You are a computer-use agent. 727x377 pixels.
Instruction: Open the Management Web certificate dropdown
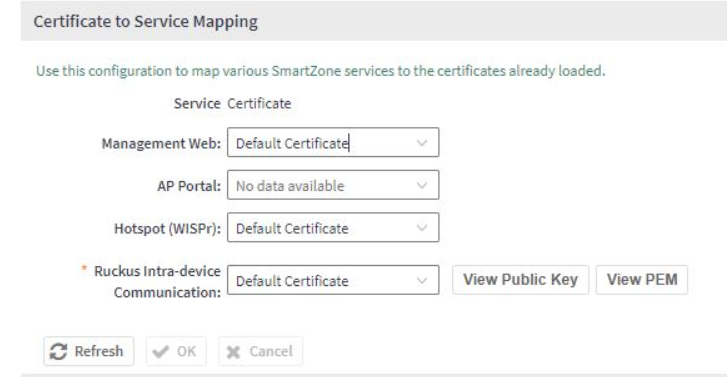tap(333, 142)
